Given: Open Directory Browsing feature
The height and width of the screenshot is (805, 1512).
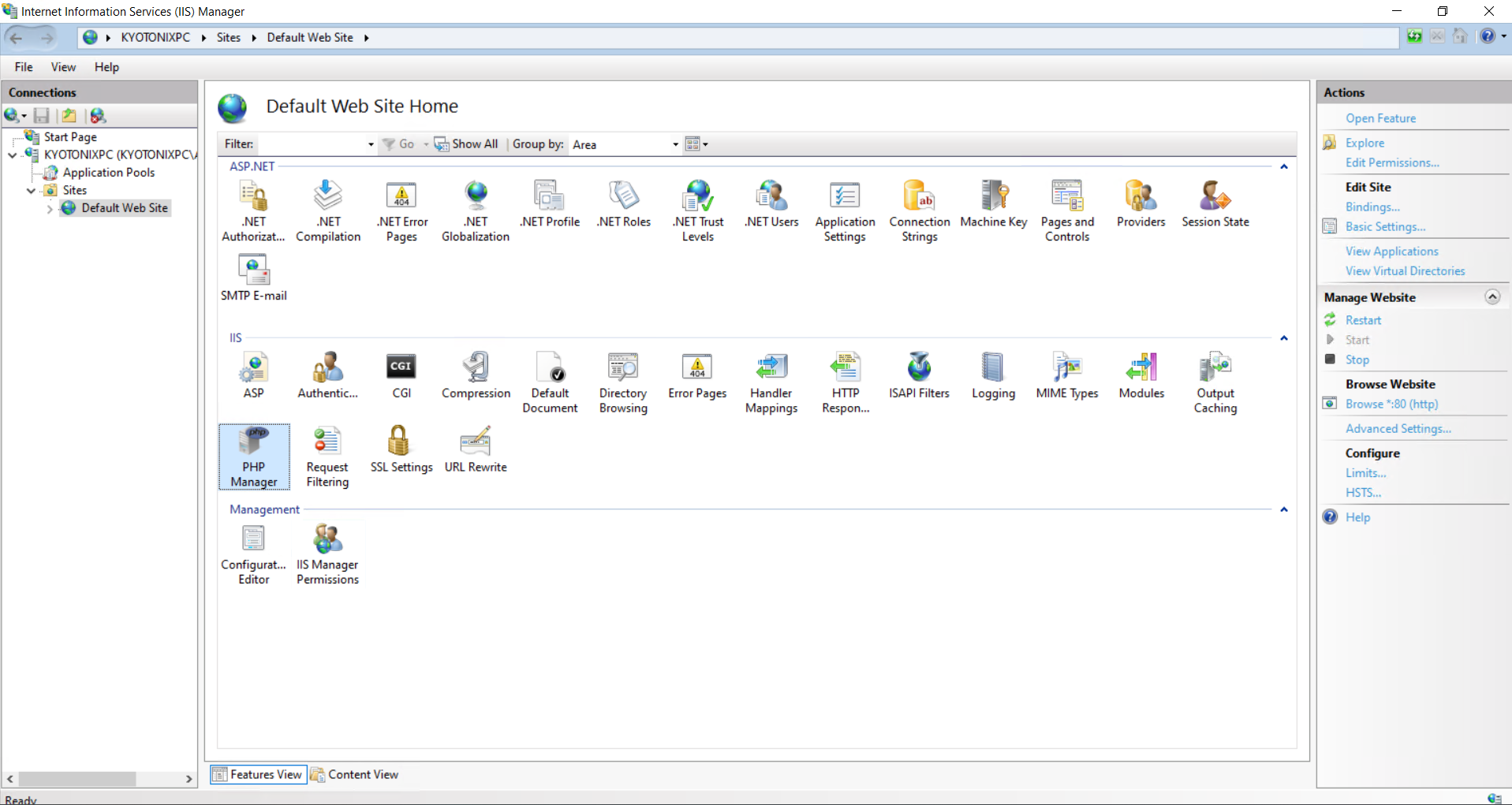Looking at the screenshot, I should click(624, 382).
